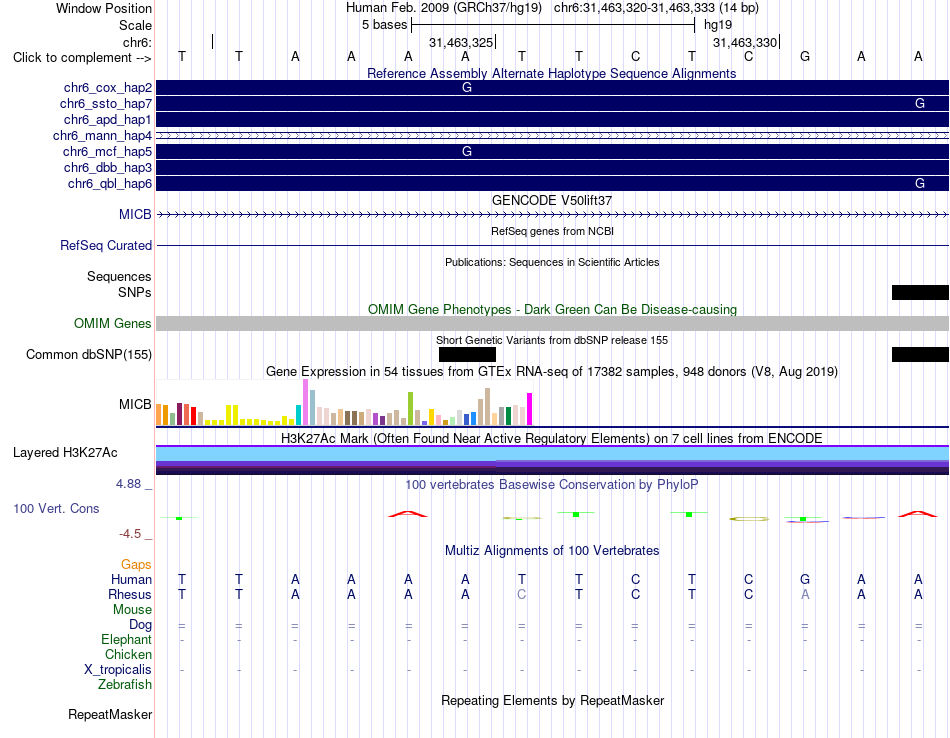Click the G mismatch in chr6_mcf_hap5 row
The width and height of the screenshot is (950, 738).
coord(467,151)
